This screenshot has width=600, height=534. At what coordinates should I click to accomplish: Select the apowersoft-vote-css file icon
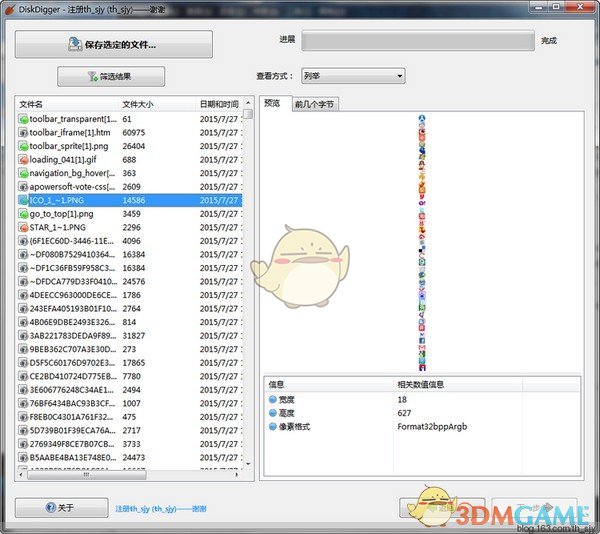coord(23,187)
